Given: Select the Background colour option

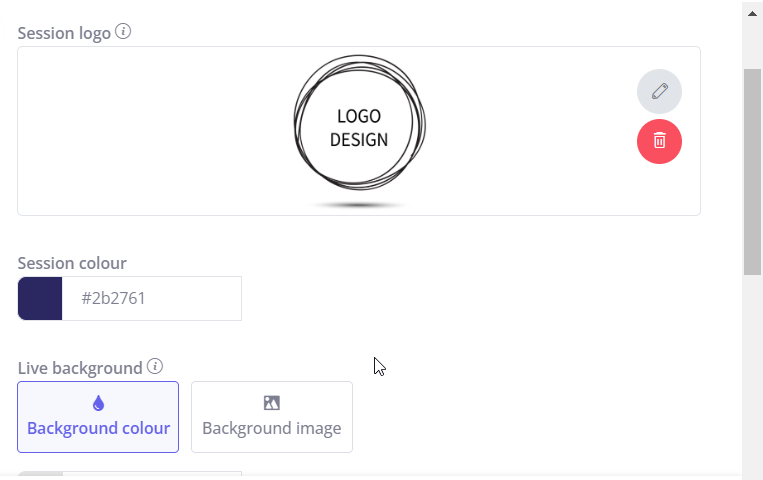Looking at the screenshot, I should (x=98, y=417).
